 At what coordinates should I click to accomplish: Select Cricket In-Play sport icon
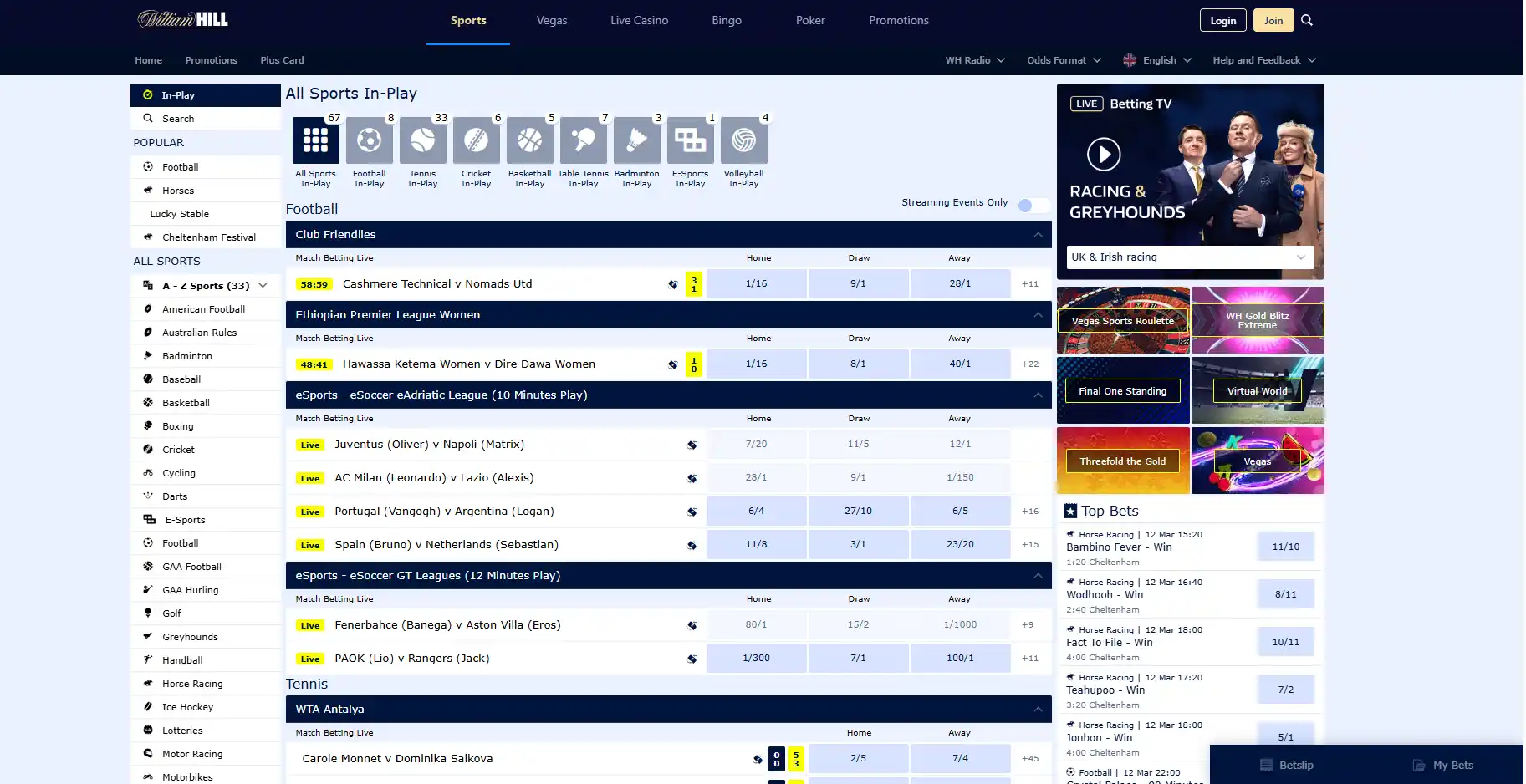476,140
